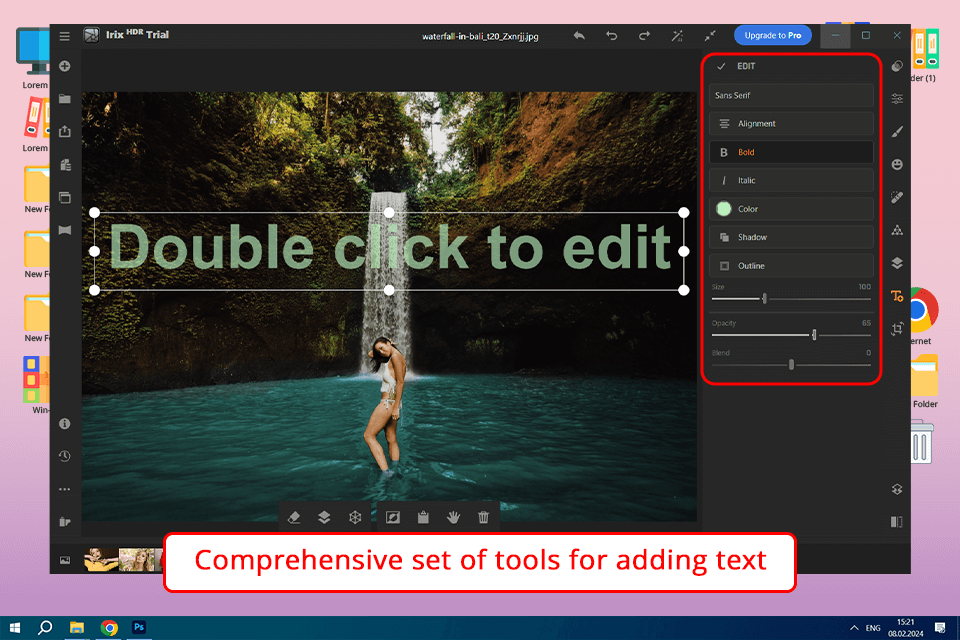The height and width of the screenshot is (640, 960).
Task: Click the waterfall-in-bali file name title
Action: pyautogui.click(x=480, y=37)
